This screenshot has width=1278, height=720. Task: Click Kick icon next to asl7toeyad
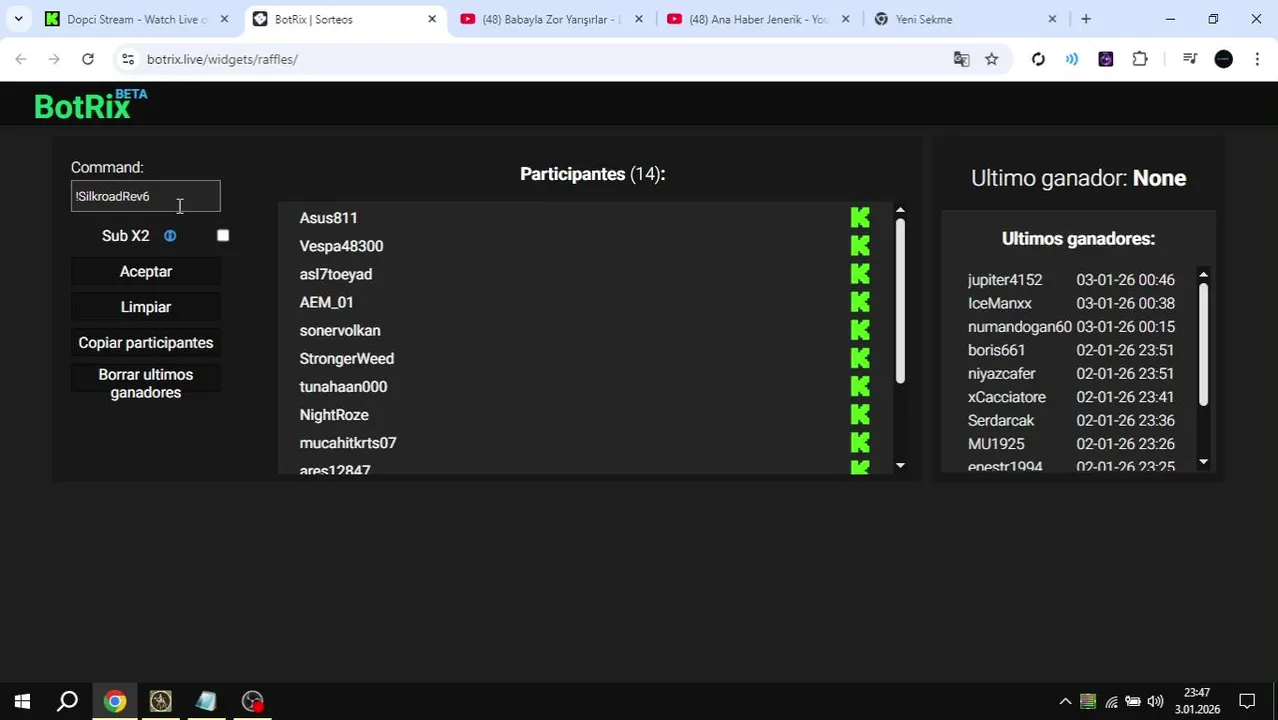(860, 274)
